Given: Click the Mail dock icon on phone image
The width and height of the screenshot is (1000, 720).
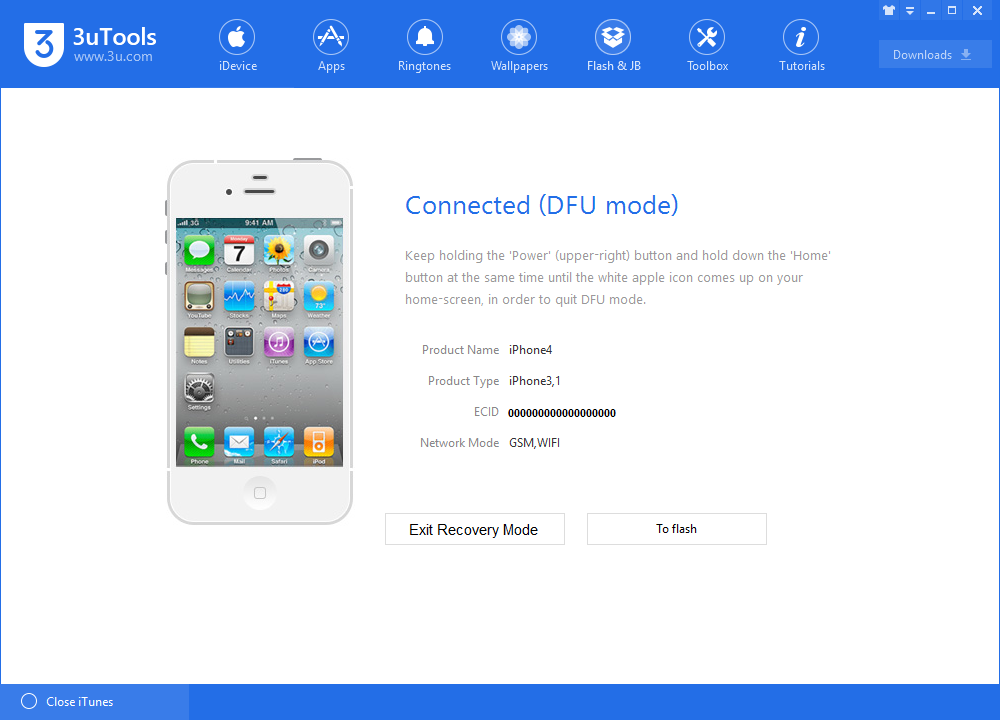Looking at the screenshot, I should tap(239, 441).
